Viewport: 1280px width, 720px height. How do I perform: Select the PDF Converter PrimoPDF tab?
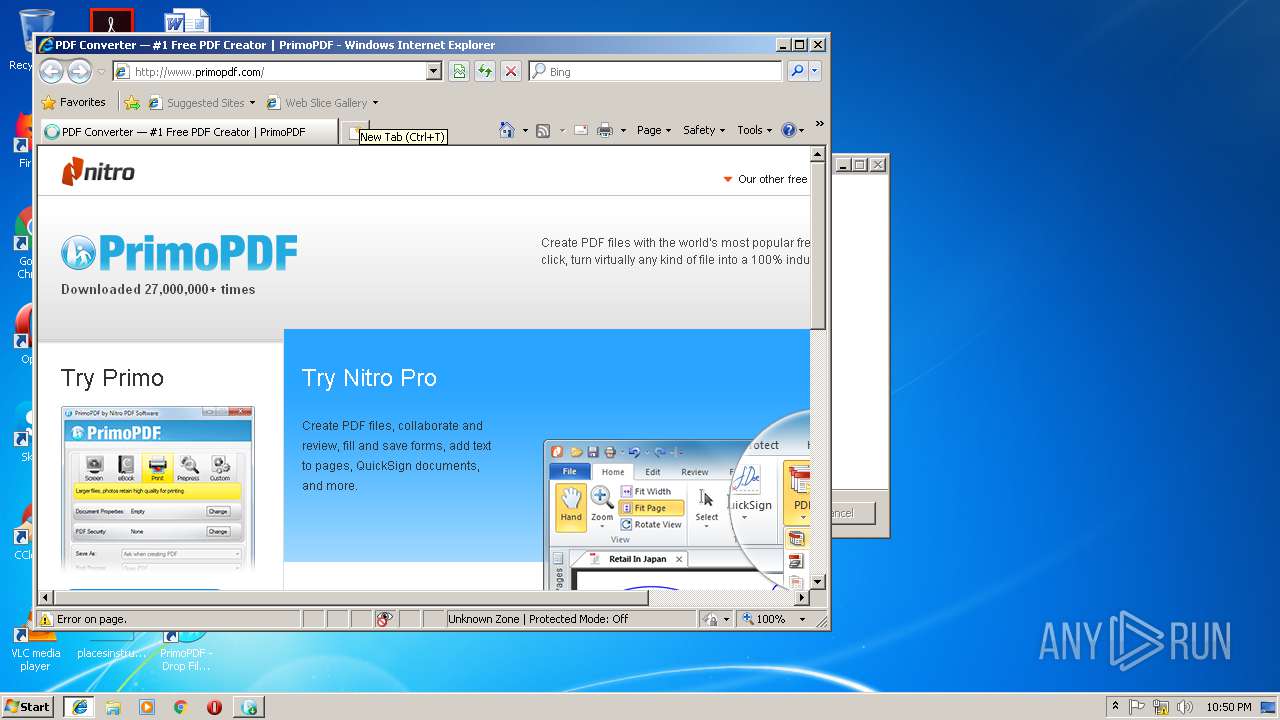tap(188, 131)
